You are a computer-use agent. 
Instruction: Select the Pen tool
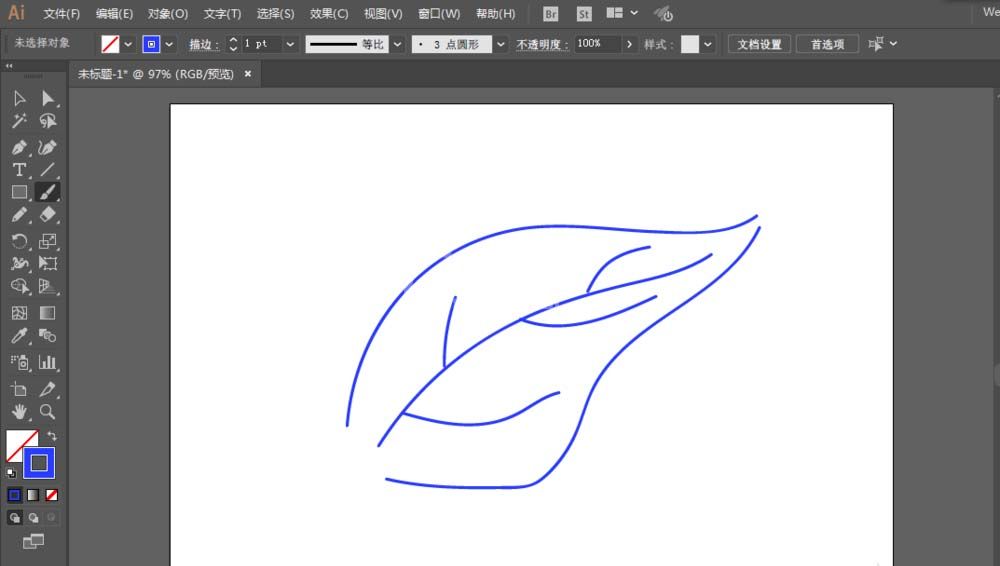pos(19,147)
